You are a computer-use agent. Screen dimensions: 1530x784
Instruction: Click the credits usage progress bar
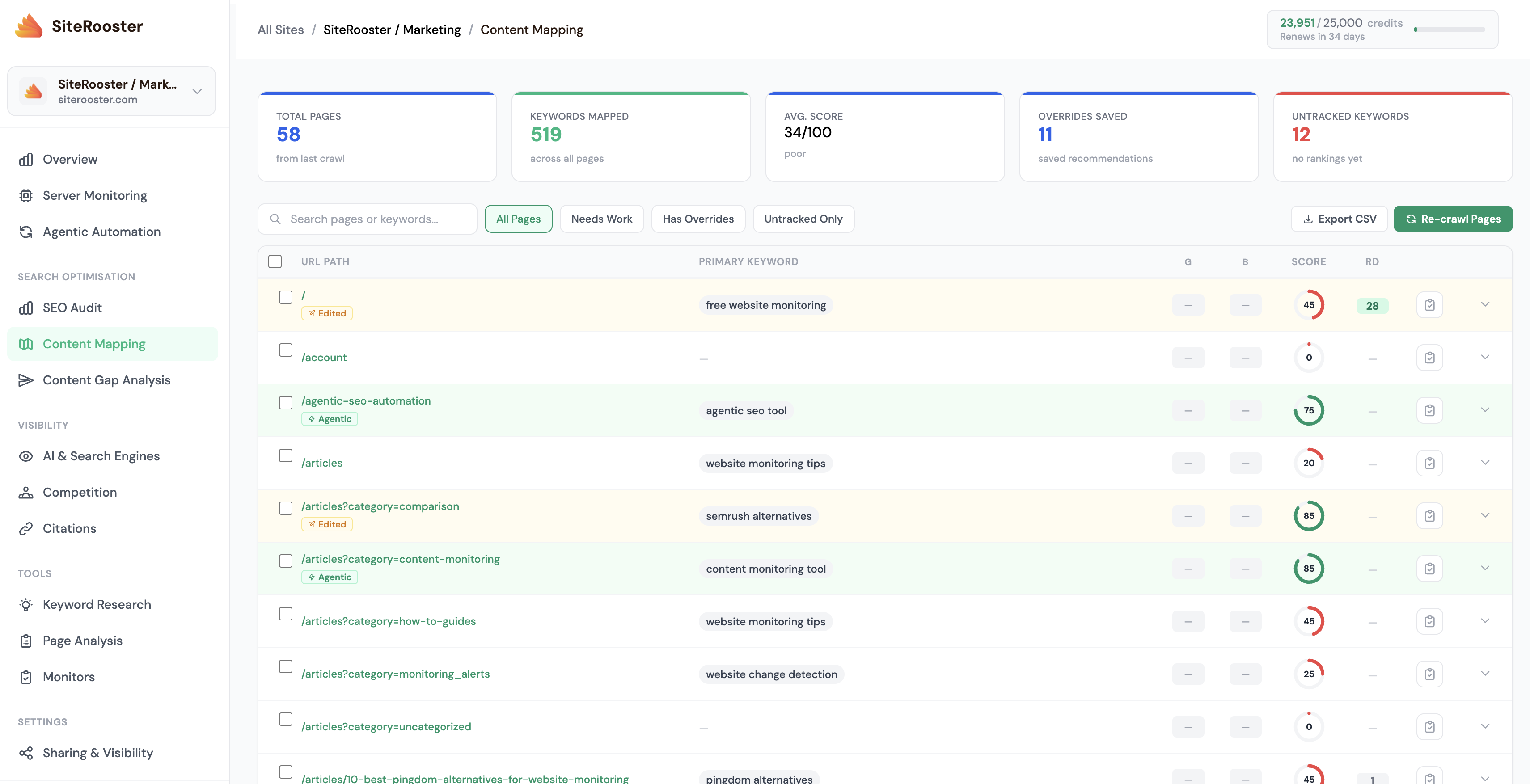(1448, 29)
